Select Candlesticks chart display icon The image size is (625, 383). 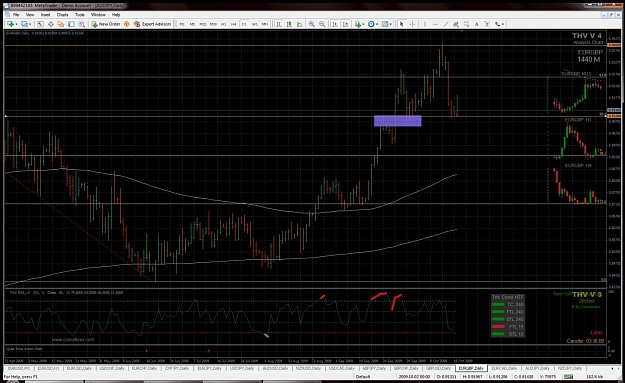(x=289, y=24)
